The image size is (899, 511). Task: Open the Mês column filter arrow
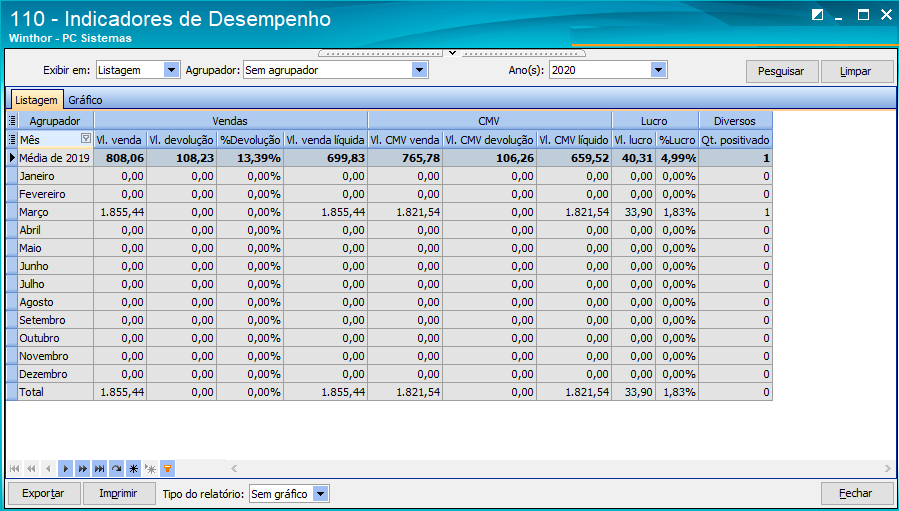86,138
